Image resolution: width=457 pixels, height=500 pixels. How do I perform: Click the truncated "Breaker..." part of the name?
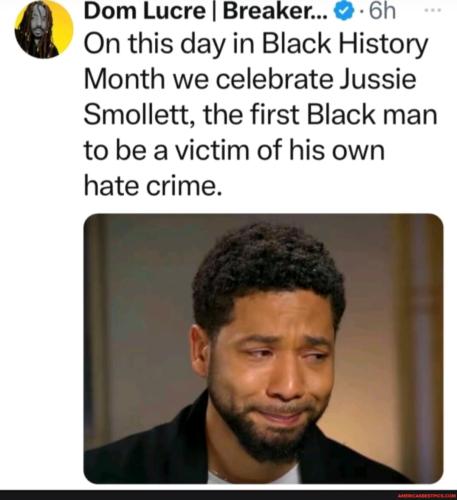[x=273, y=11]
